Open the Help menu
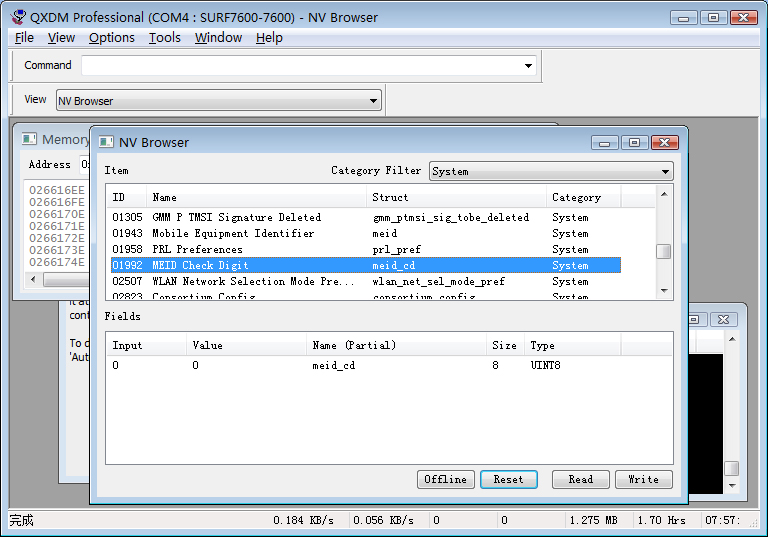Viewport: 768px width, 537px height. tap(269, 38)
